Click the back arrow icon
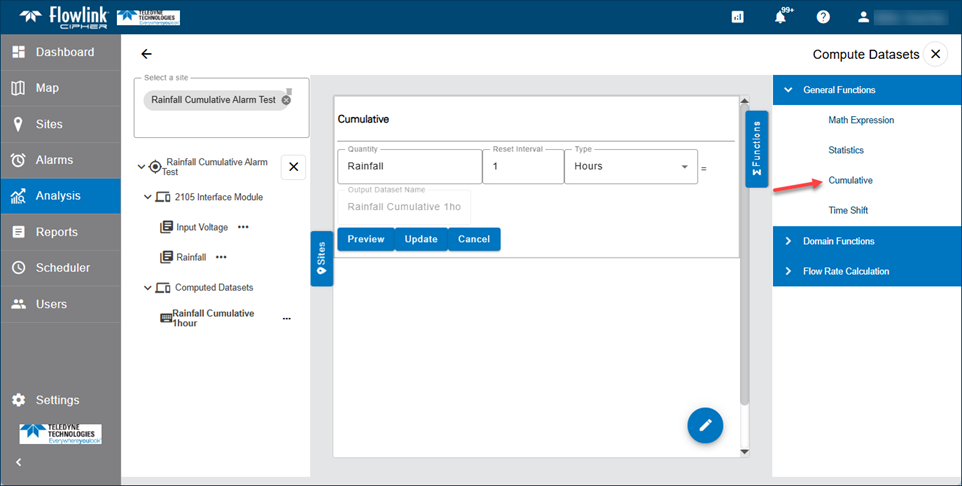The image size is (962, 486). [147, 54]
